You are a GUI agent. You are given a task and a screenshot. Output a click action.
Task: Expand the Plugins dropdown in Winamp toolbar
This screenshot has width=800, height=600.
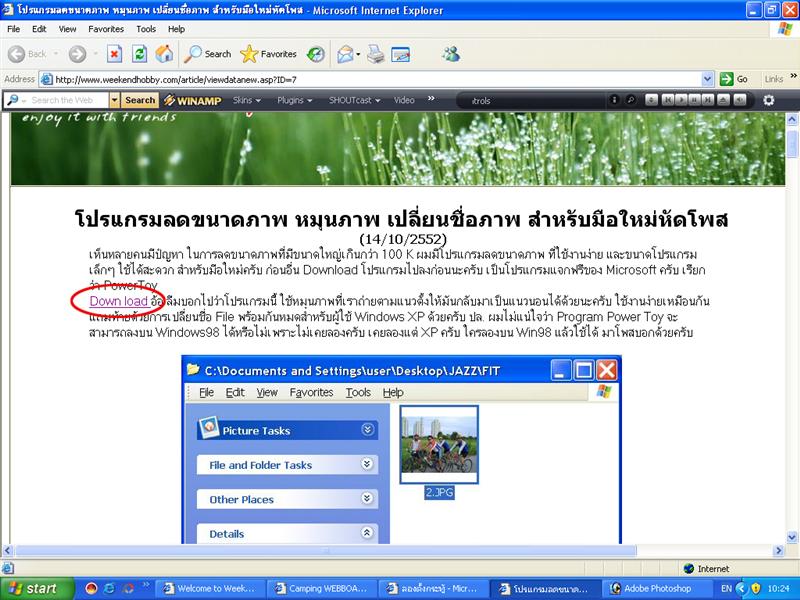pos(296,100)
